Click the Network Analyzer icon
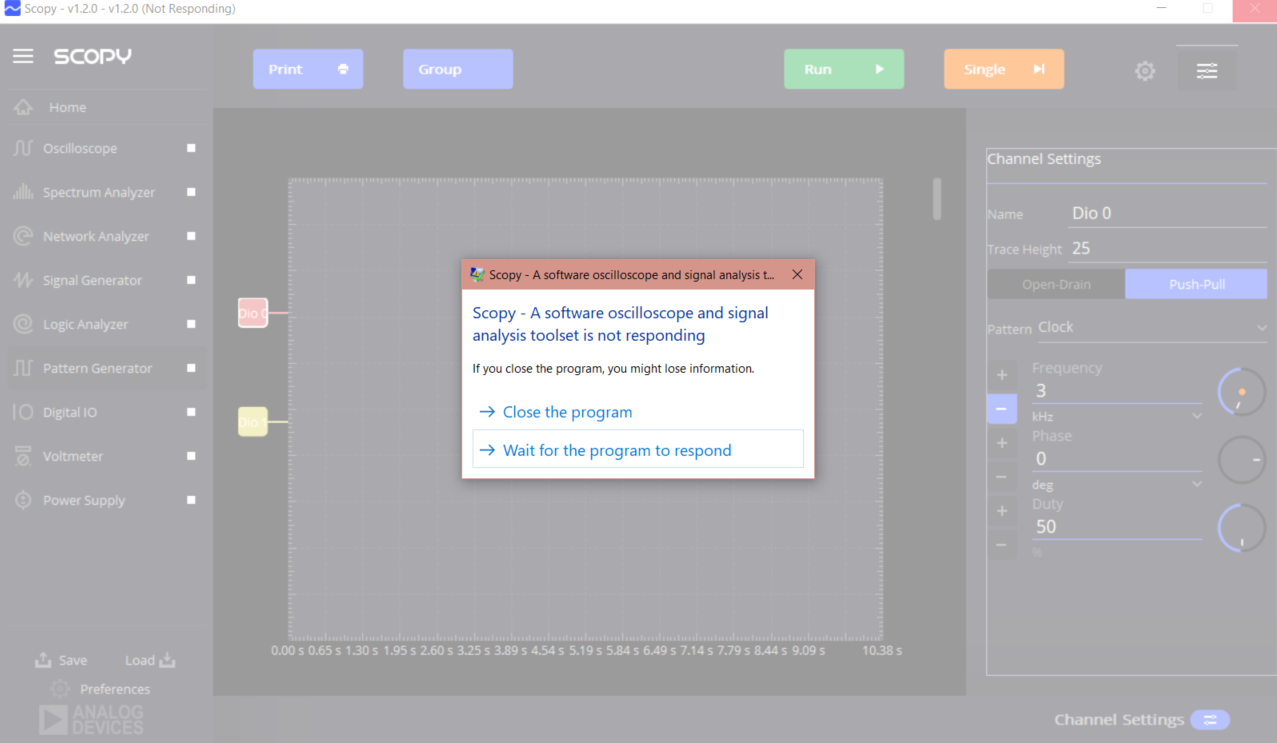This screenshot has width=1277, height=743. click(x=23, y=236)
